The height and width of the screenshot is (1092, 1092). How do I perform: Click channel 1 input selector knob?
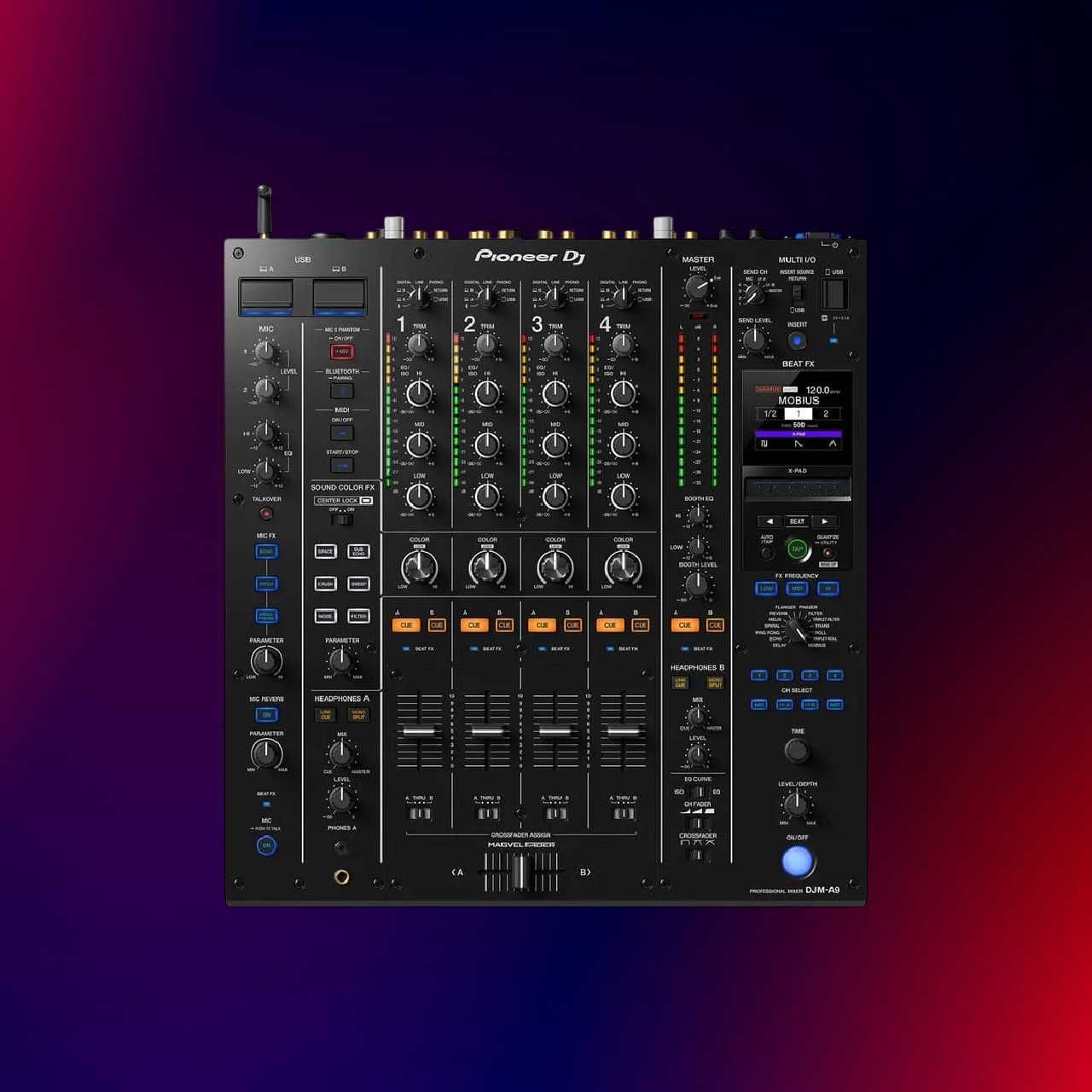(x=419, y=297)
